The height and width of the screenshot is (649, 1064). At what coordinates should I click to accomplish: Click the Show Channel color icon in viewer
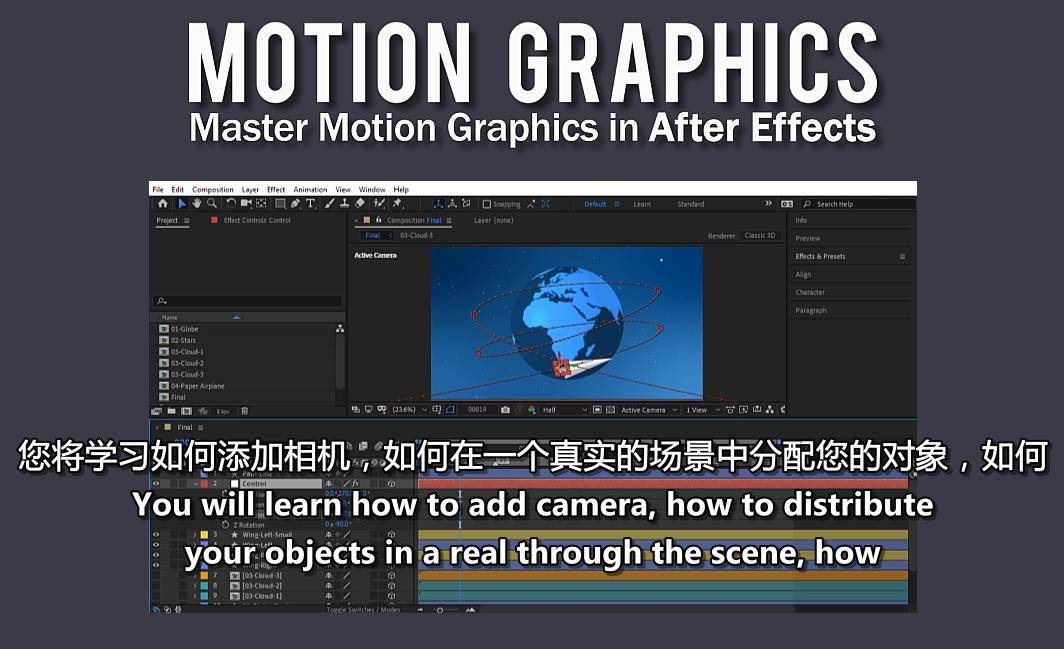tap(531, 410)
